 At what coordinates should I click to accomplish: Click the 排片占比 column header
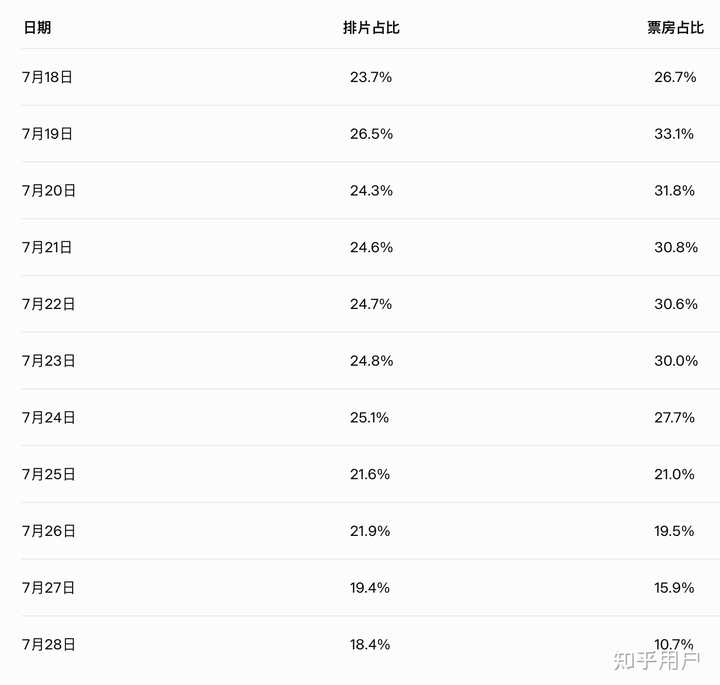(x=371, y=28)
